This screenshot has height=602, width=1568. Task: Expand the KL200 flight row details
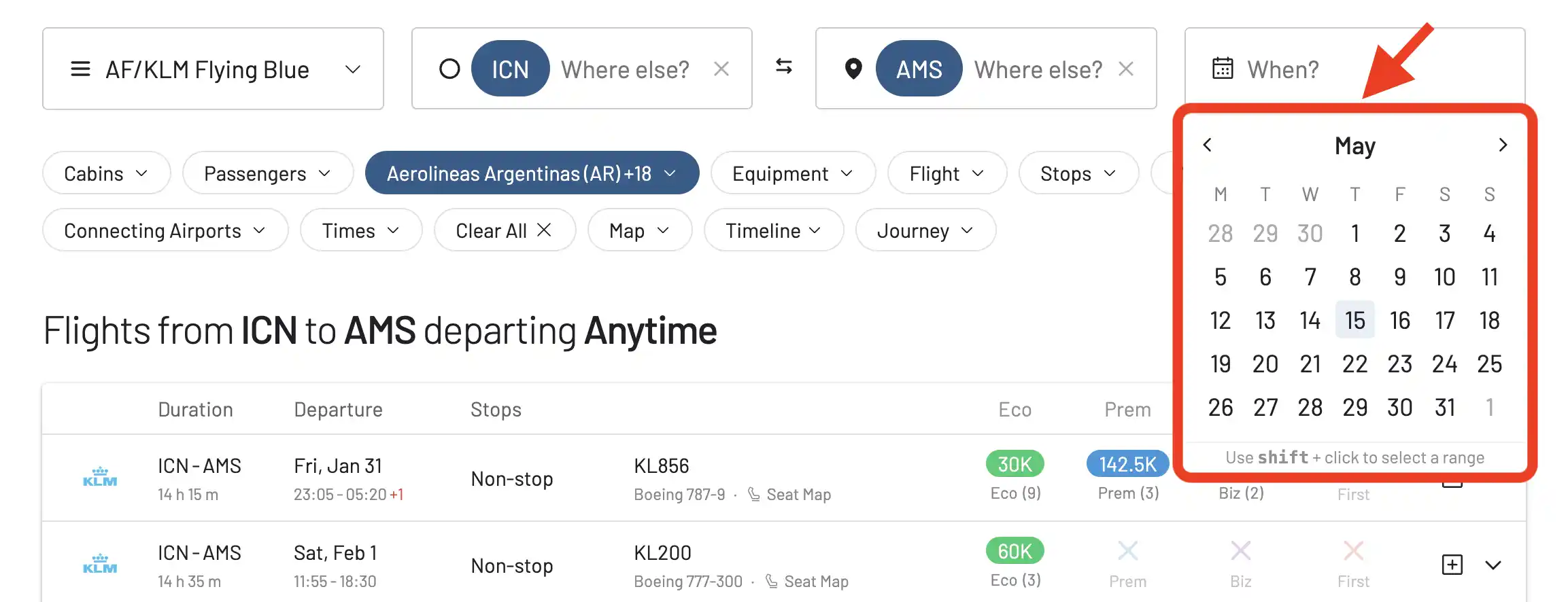1493,565
